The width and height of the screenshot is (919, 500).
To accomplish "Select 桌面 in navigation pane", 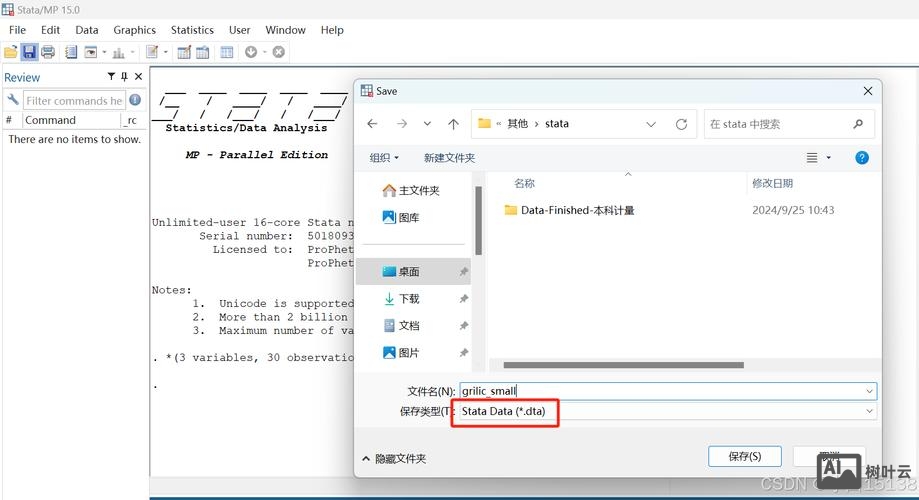I will [413, 271].
